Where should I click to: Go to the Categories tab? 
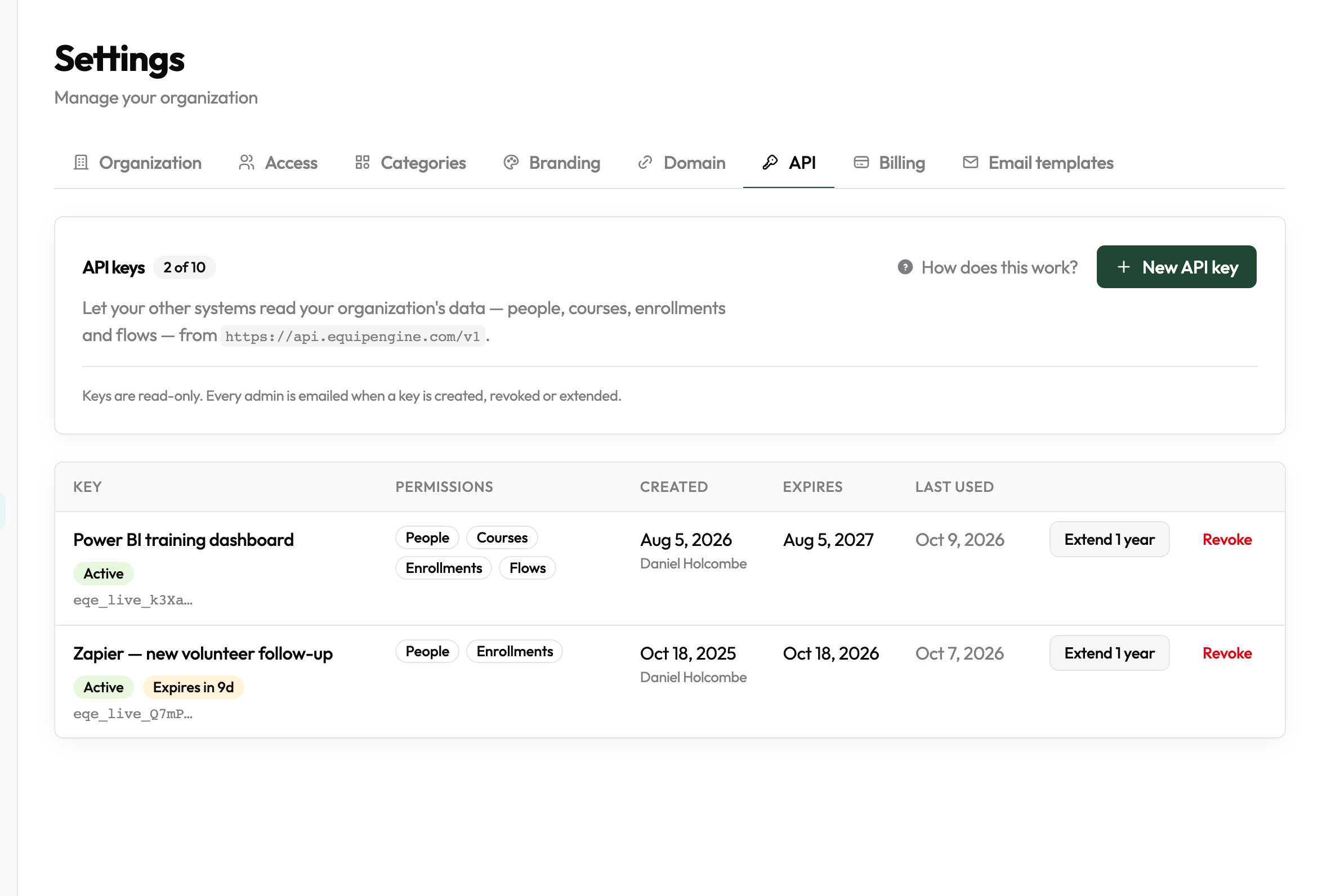pyautogui.click(x=410, y=163)
